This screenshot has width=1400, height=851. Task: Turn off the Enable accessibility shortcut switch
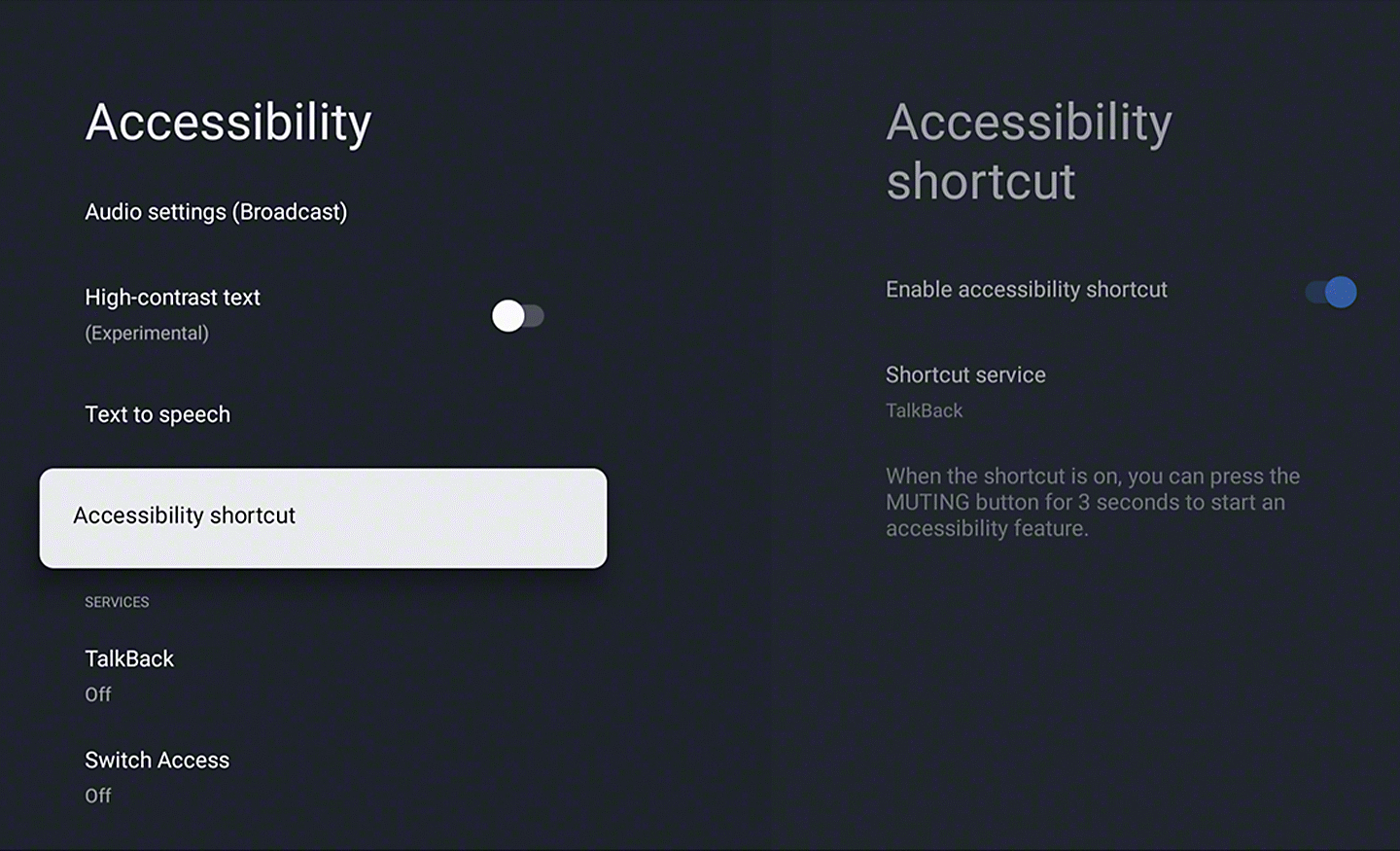coord(1331,292)
